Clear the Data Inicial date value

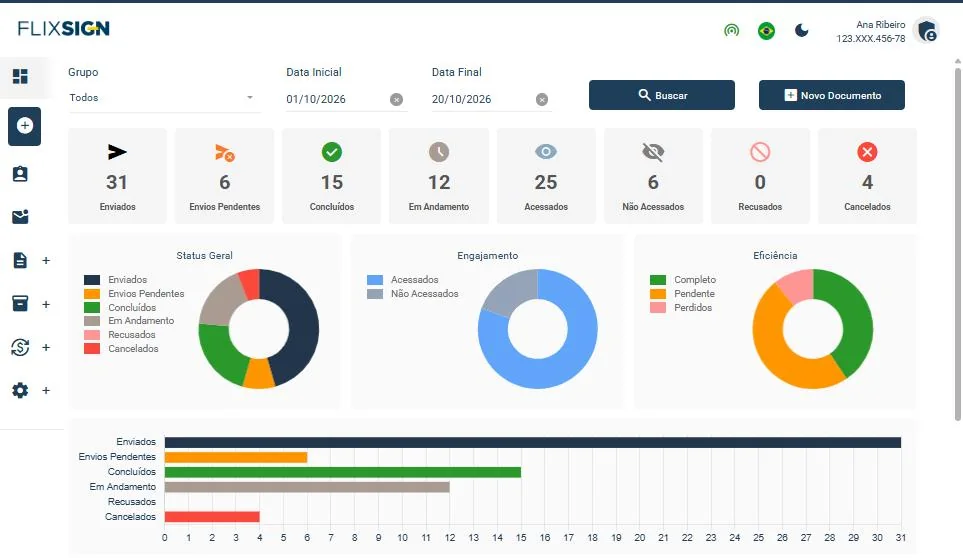coord(397,99)
